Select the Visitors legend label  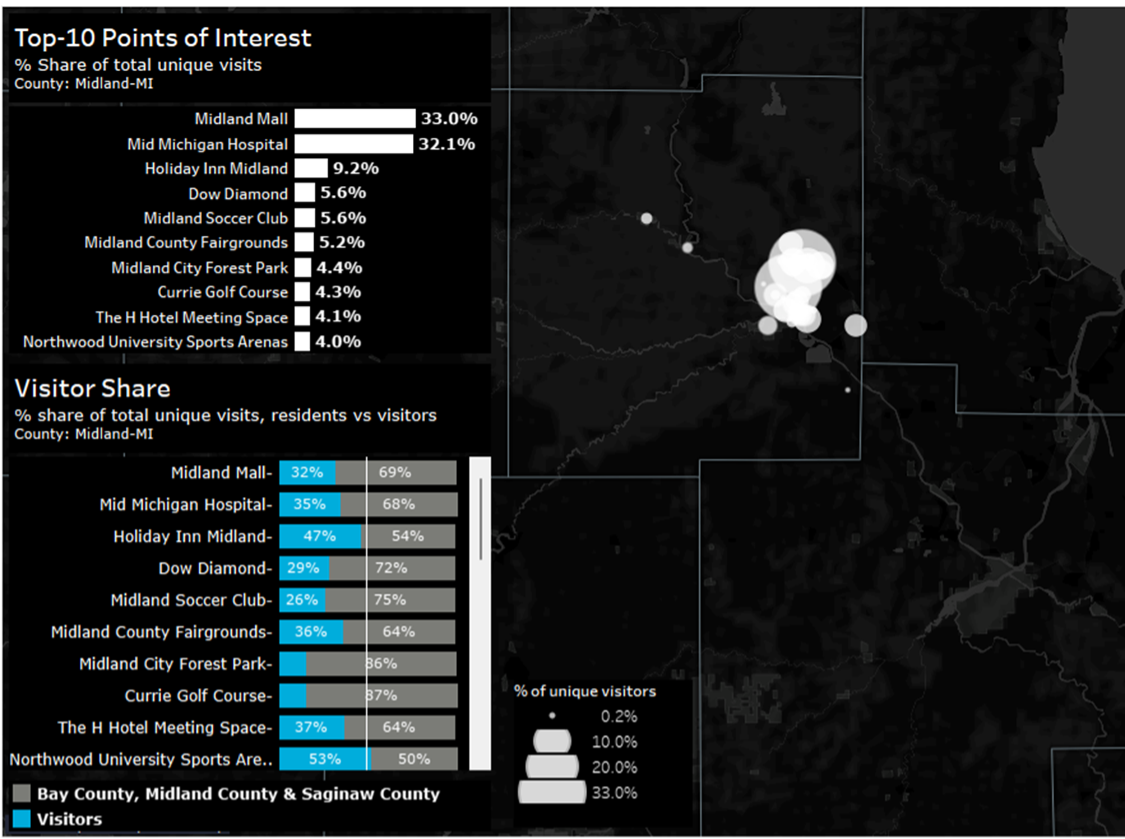pyautogui.click(x=69, y=819)
